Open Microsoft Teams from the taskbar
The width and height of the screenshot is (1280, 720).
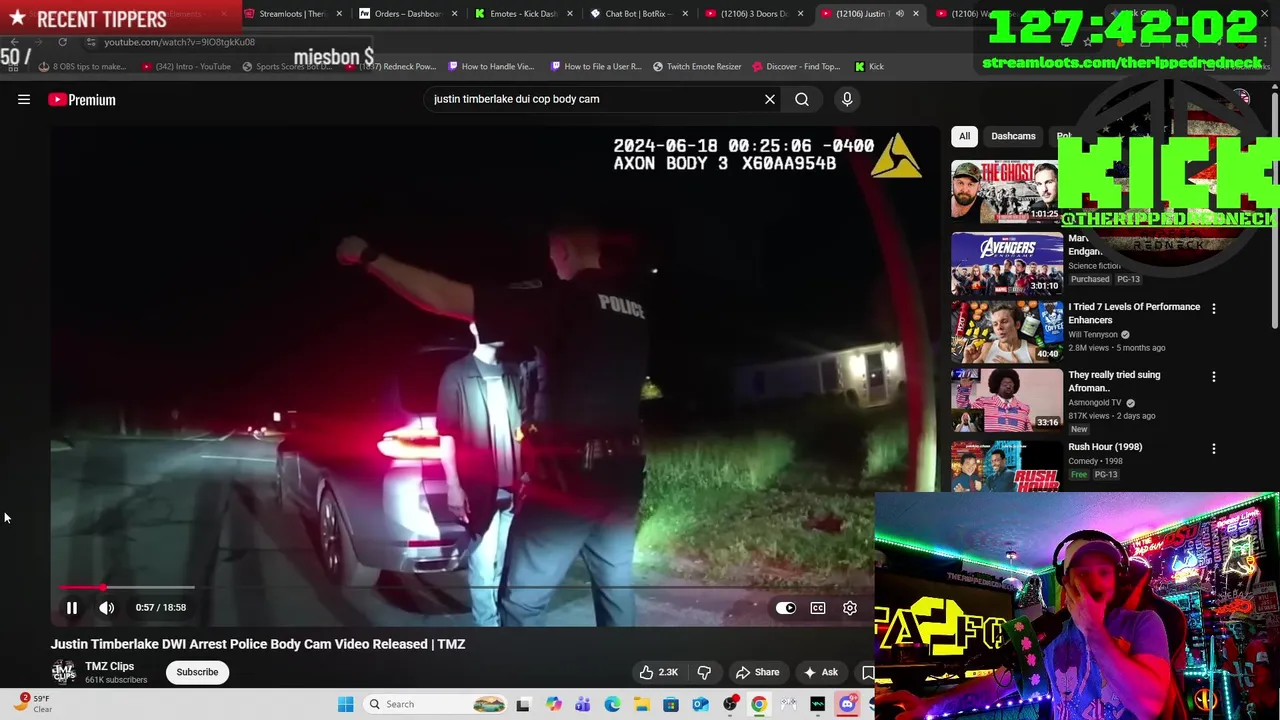[582, 704]
